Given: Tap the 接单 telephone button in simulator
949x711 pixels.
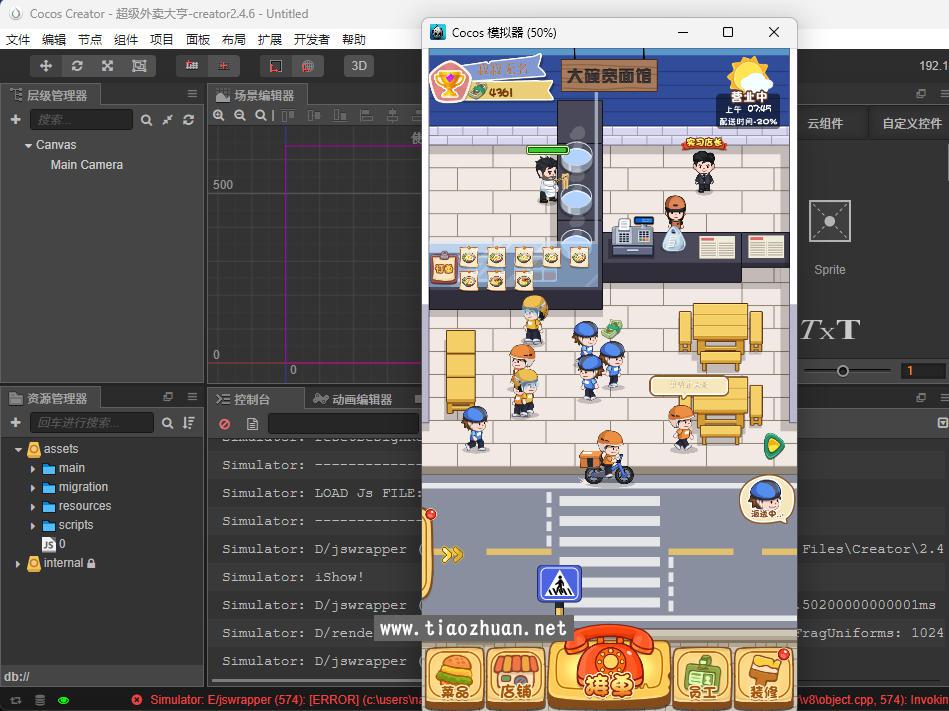Looking at the screenshot, I should click(609, 666).
